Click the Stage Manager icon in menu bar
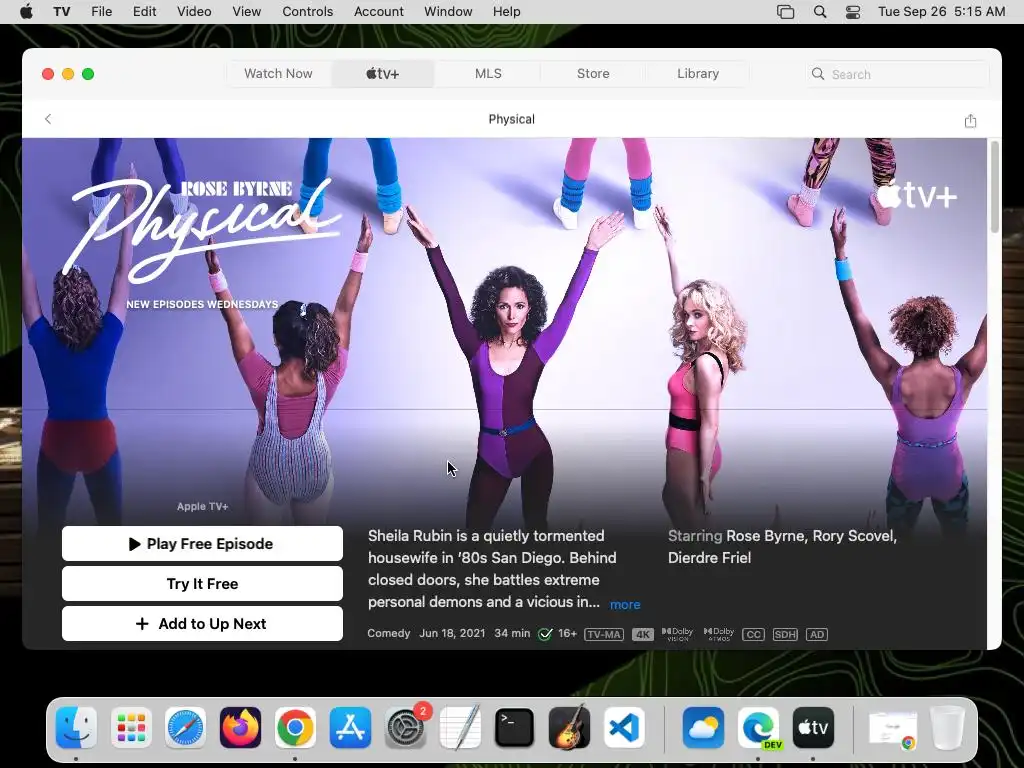This screenshot has height=768, width=1024. click(786, 12)
